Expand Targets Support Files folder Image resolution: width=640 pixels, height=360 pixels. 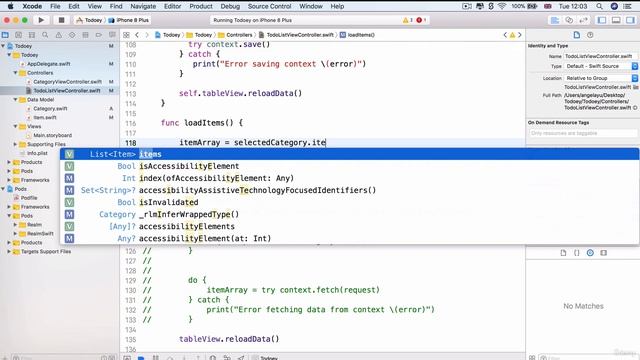coord(9,252)
